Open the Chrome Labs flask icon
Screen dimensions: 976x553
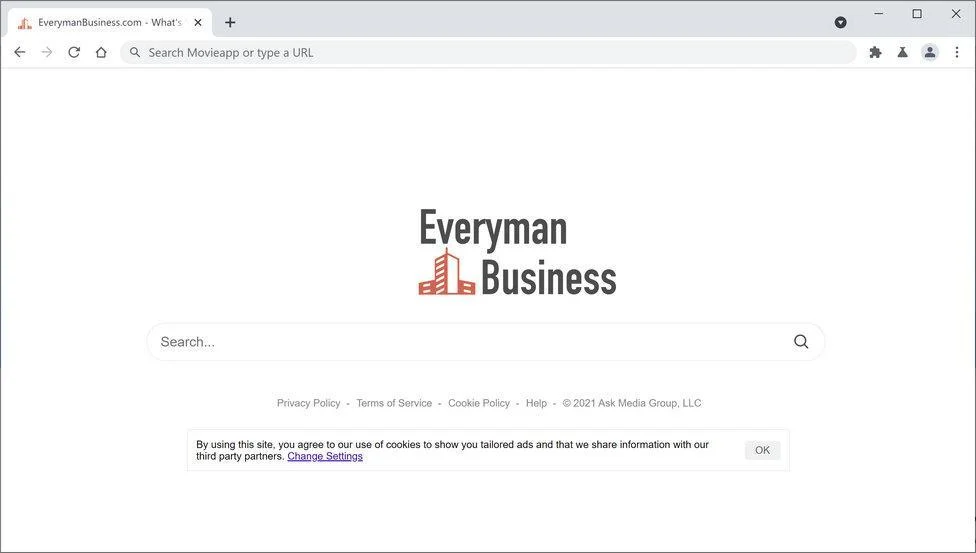[903, 52]
